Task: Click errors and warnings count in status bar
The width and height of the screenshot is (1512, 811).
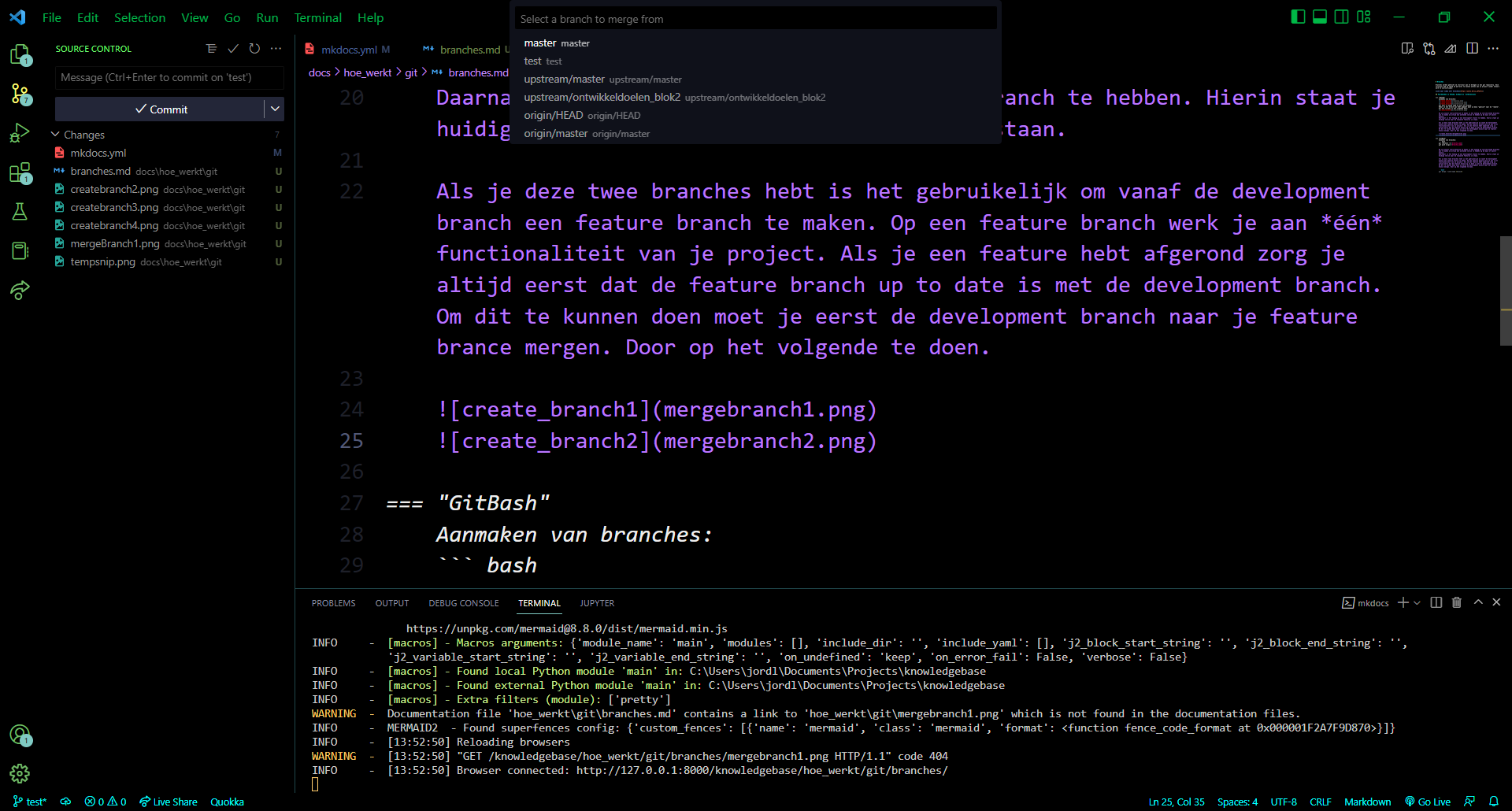Action: (106, 802)
